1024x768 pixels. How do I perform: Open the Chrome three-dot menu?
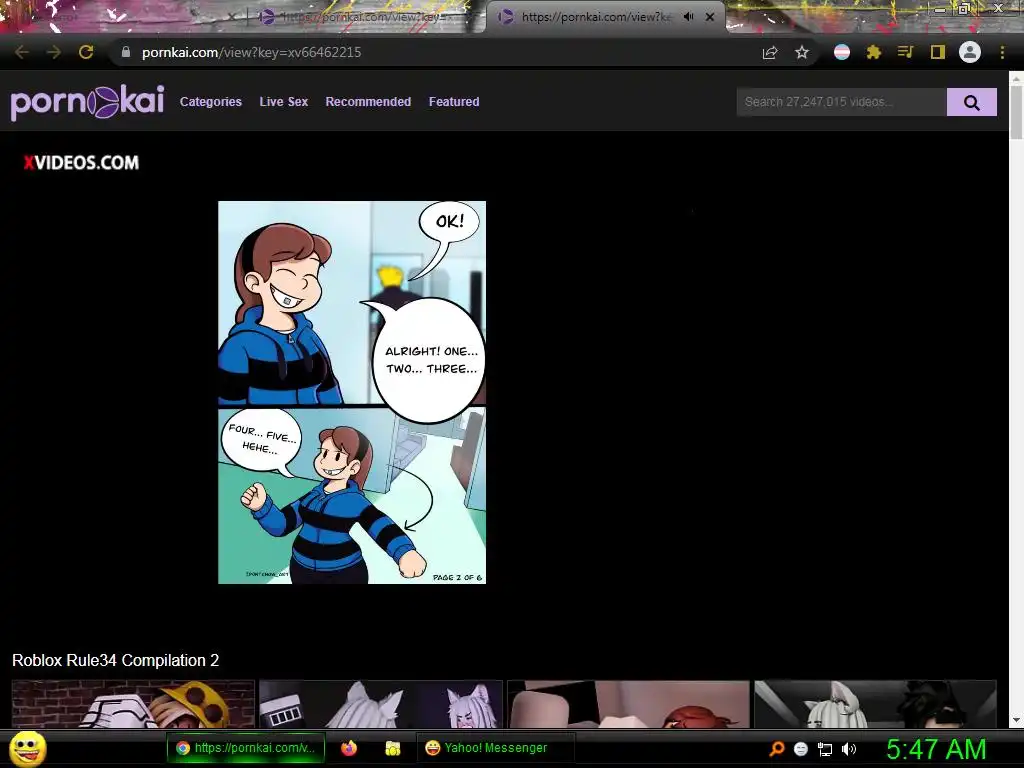(1002, 52)
